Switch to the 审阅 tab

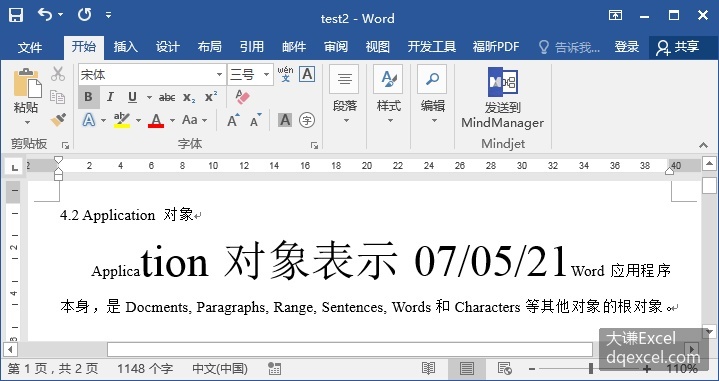click(336, 47)
